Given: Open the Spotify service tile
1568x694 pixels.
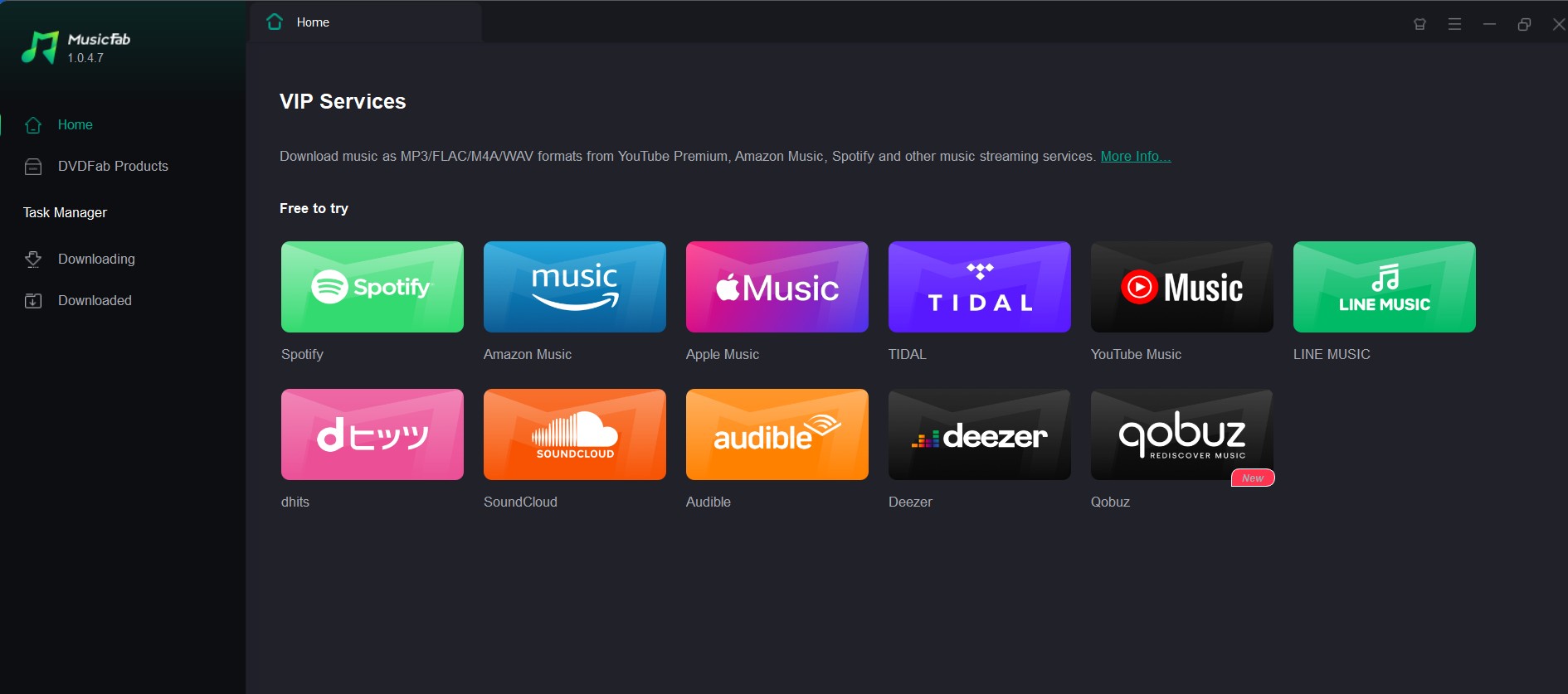Looking at the screenshot, I should (x=373, y=287).
